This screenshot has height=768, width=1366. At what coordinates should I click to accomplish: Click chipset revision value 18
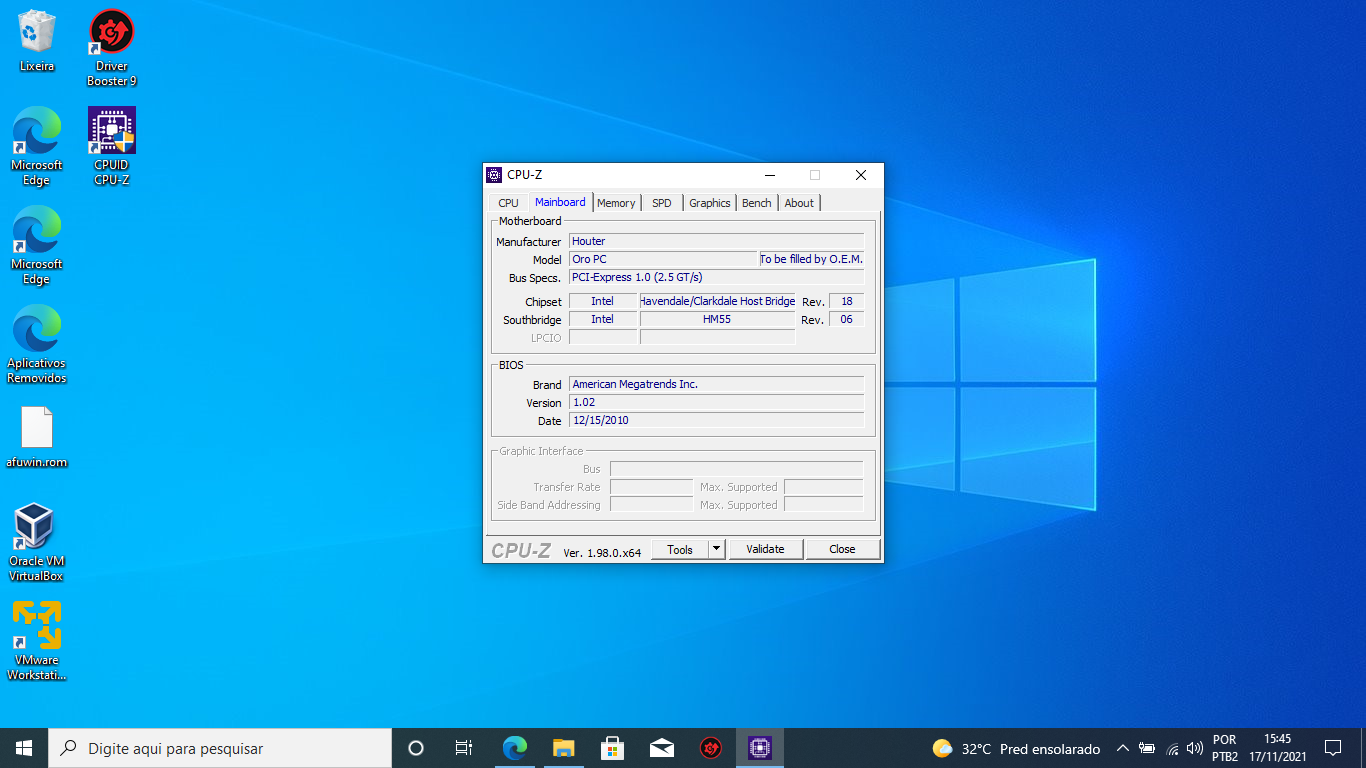pyautogui.click(x=847, y=301)
